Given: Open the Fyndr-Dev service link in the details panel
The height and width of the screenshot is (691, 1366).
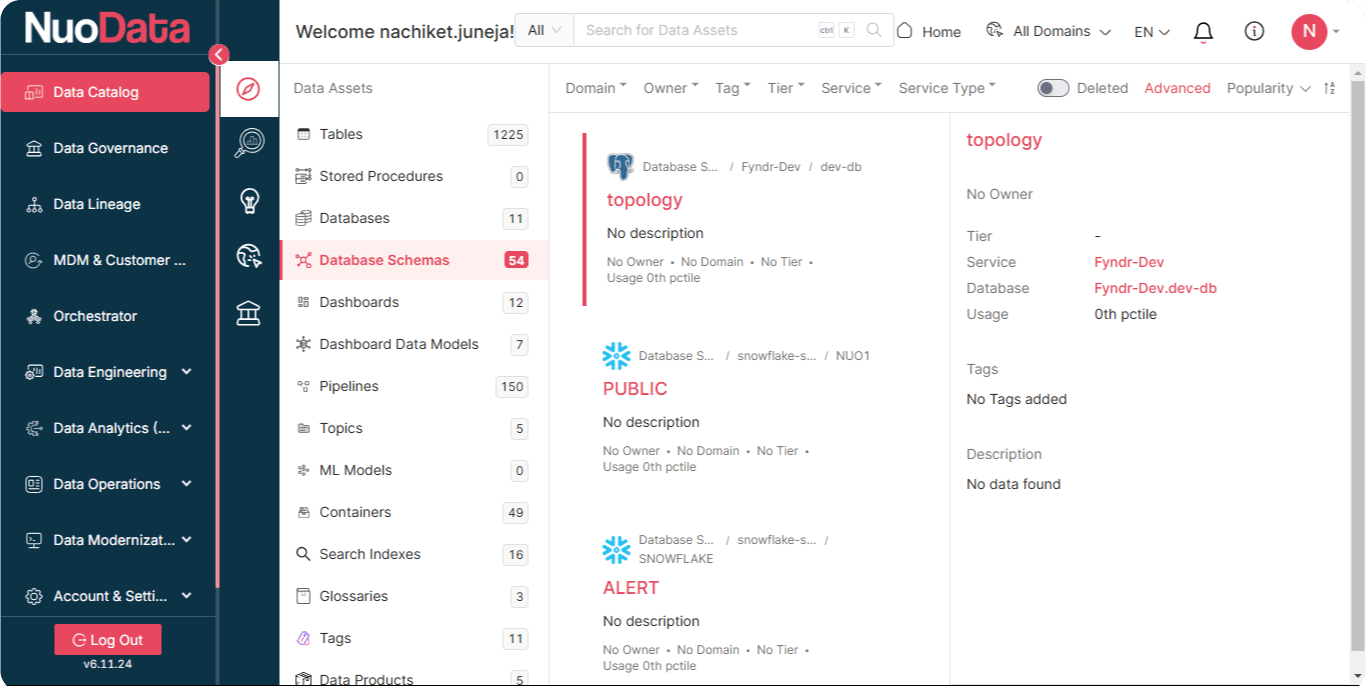Looking at the screenshot, I should (x=1129, y=262).
